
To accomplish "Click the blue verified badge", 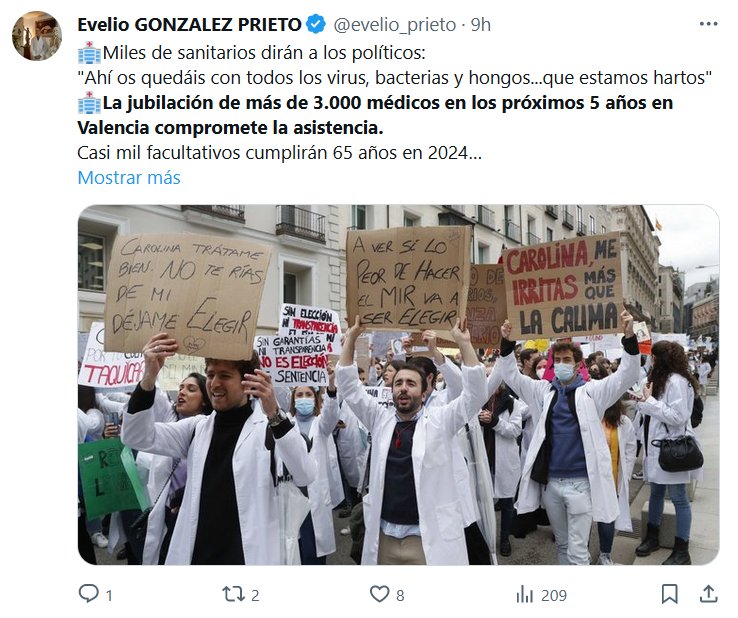I will (x=316, y=24).
